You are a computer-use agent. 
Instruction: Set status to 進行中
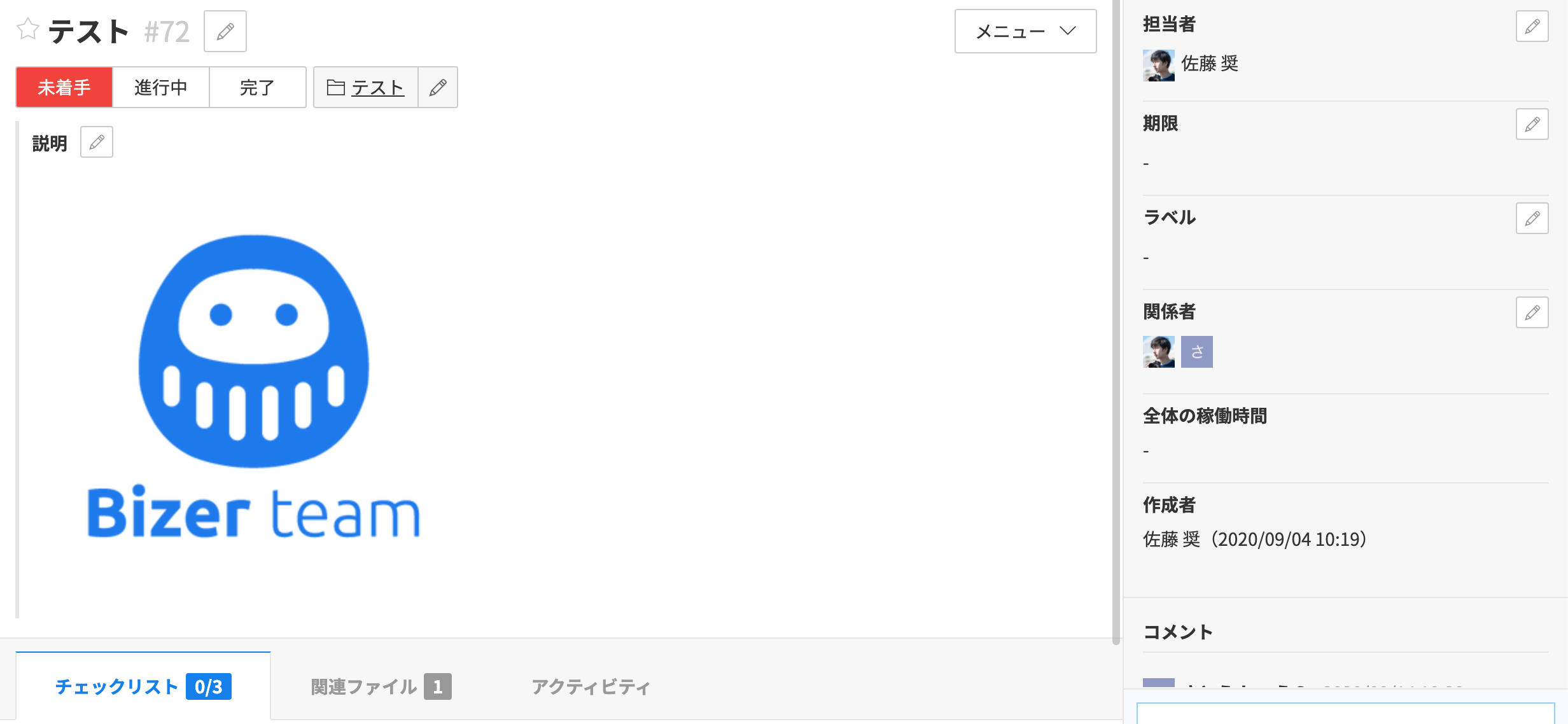pyautogui.click(x=160, y=87)
